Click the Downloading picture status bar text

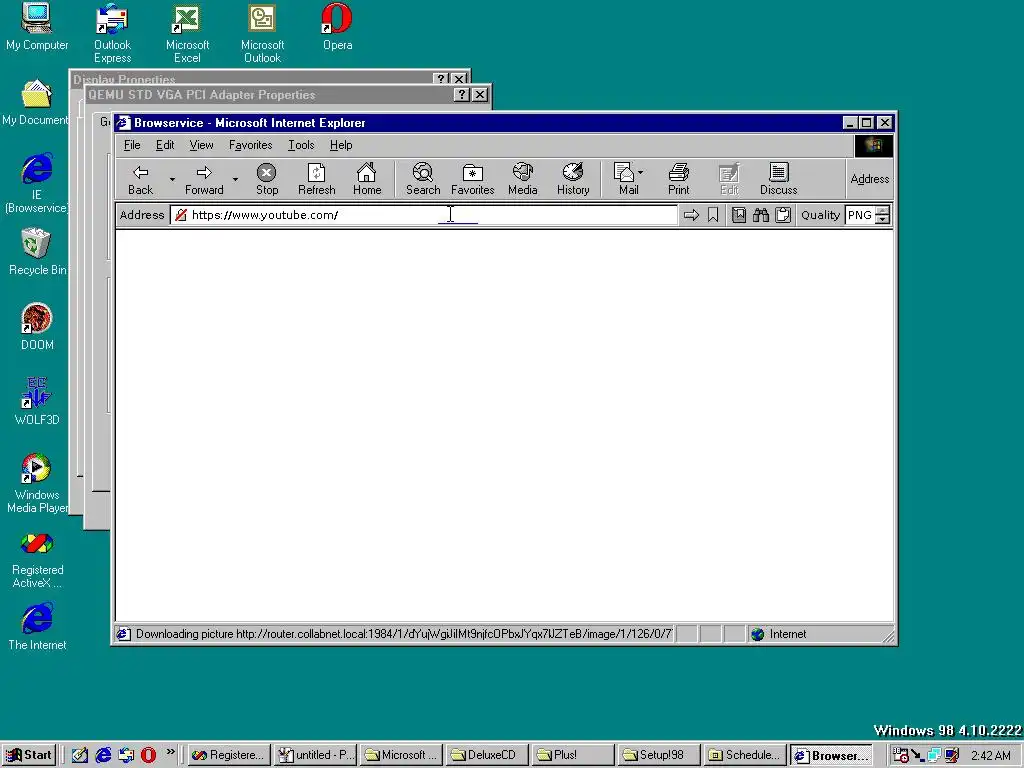[403, 634]
